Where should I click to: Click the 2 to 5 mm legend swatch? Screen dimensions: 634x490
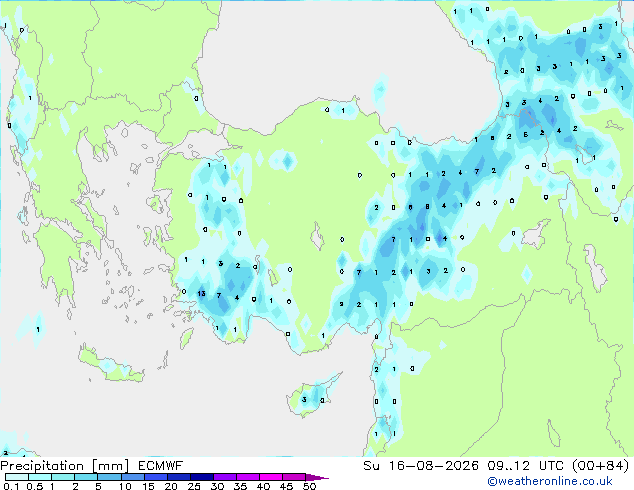pyautogui.click(x=86, y=477)
